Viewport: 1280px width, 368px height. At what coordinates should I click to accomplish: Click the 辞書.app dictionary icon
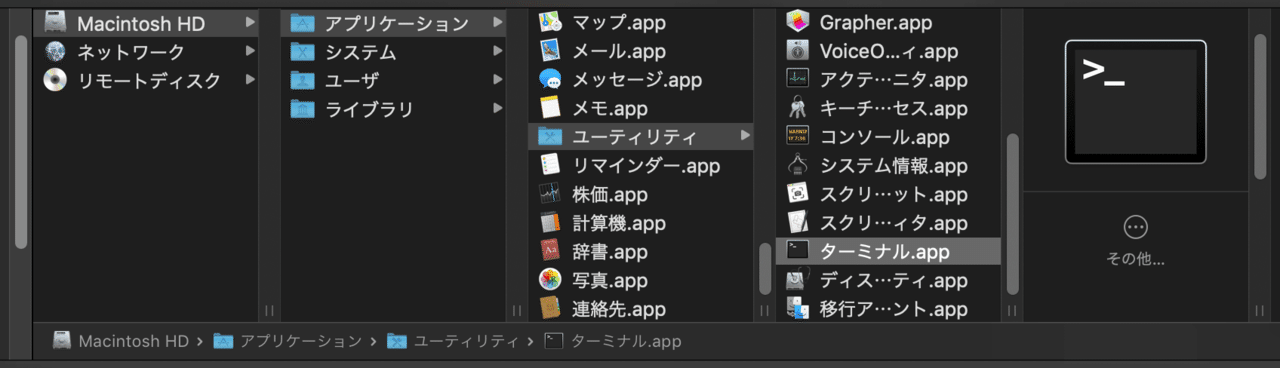click(550, 252)
